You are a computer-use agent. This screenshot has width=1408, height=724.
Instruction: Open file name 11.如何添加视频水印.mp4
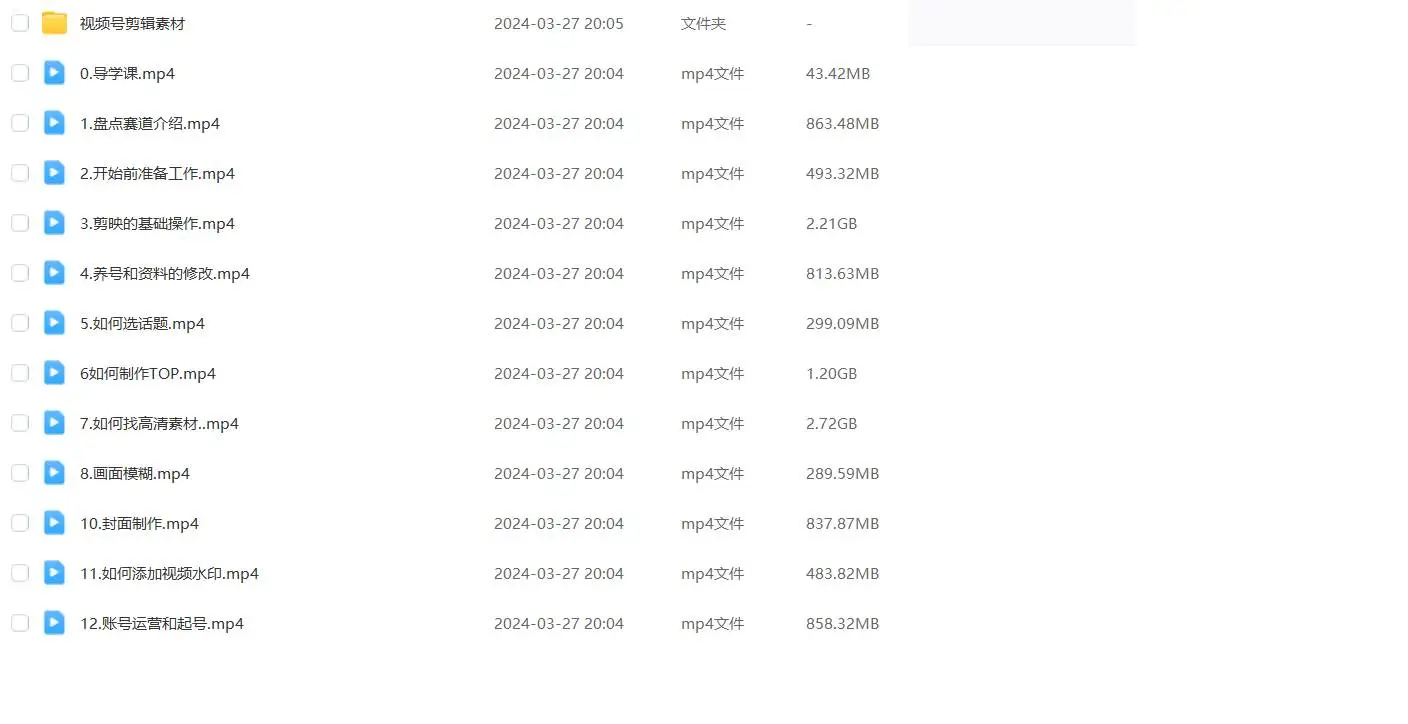tap(169, 573)
